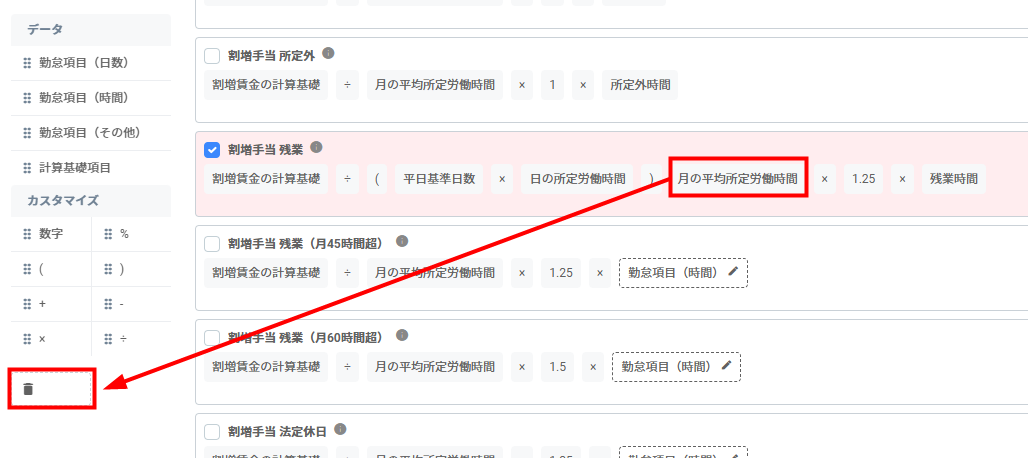Click 割増手当 残業(月45時間超) title text
This screenshot has height=458, width=1028.
[309, 244]
